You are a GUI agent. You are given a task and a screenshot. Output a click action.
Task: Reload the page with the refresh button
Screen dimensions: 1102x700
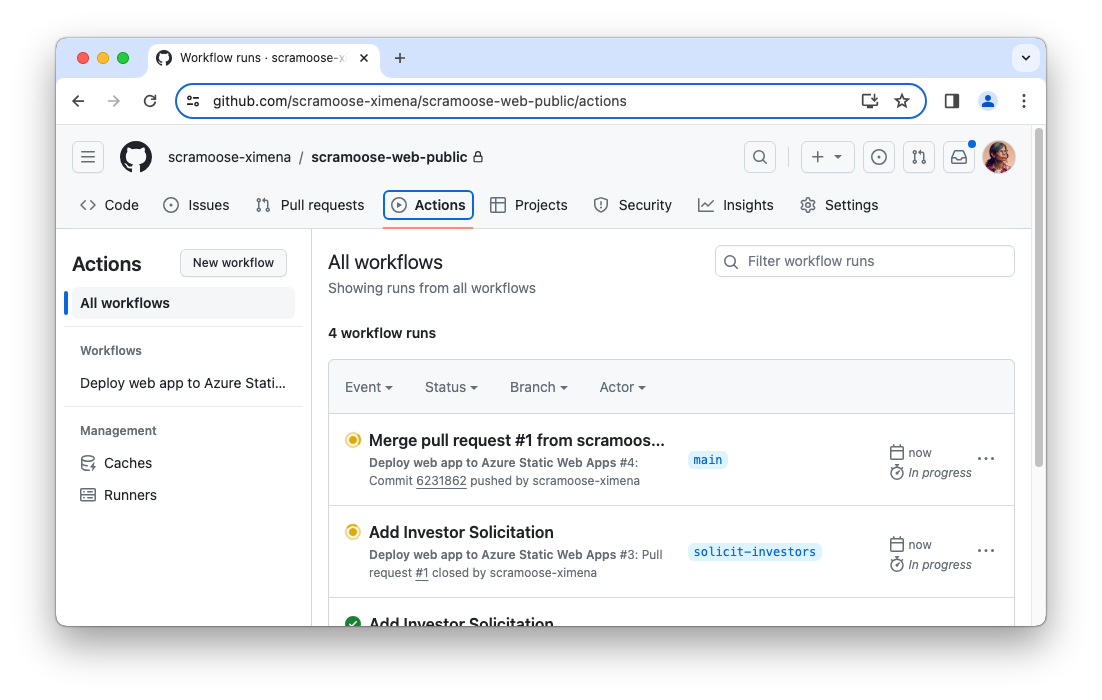tap(150, 101)
